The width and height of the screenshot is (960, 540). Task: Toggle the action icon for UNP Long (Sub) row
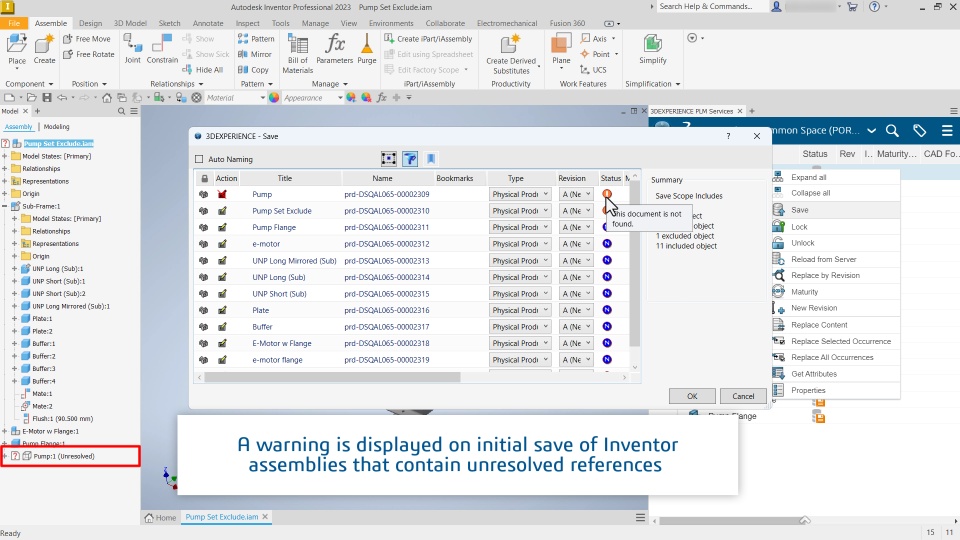[222, 277]
